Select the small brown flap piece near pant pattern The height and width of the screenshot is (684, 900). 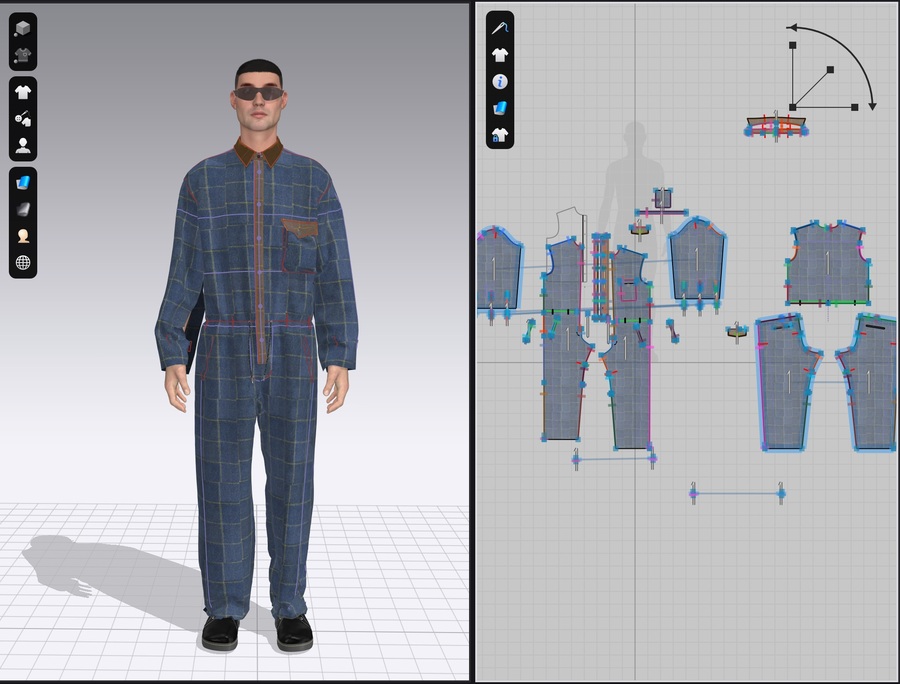click(737, 332)
